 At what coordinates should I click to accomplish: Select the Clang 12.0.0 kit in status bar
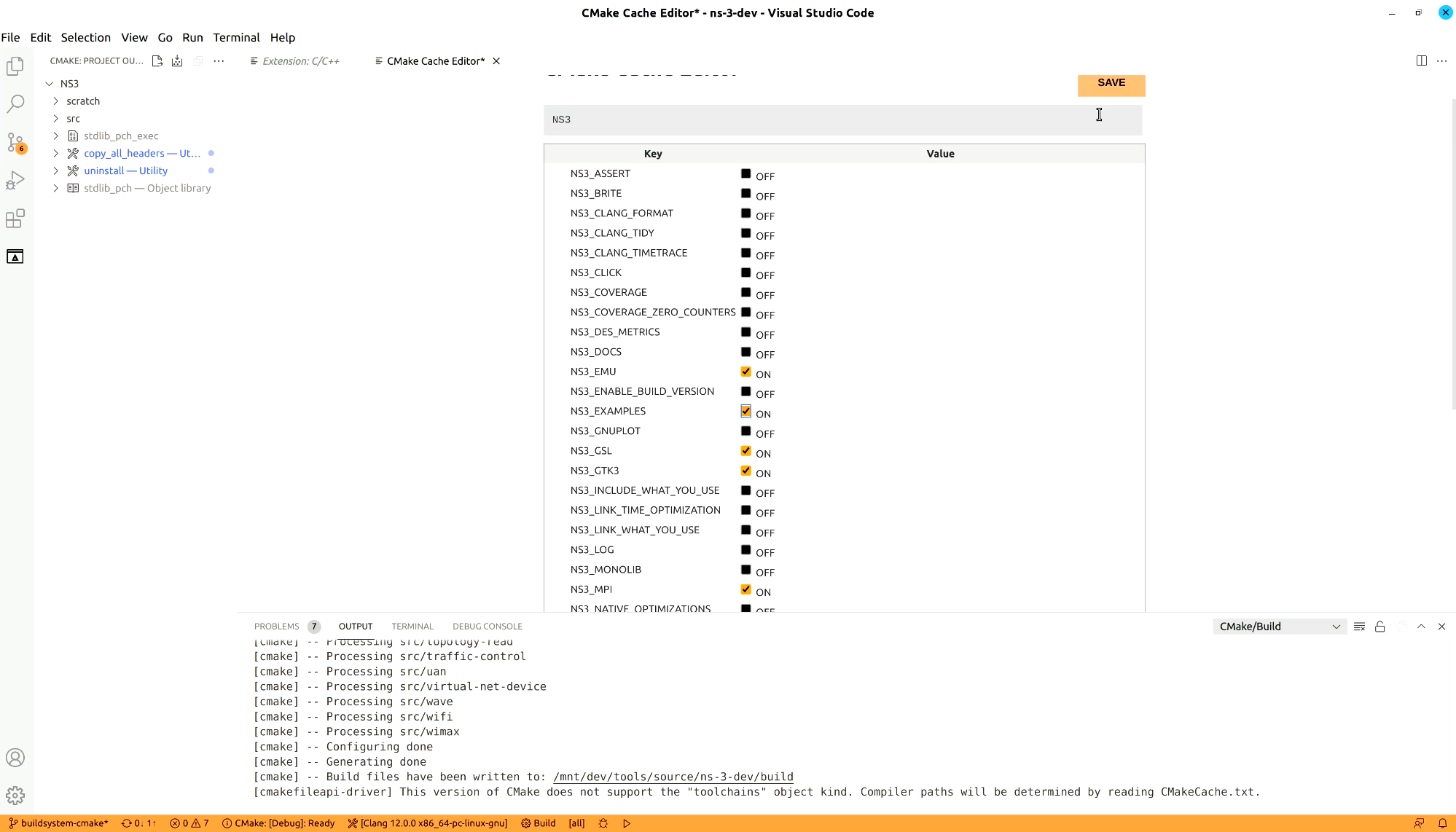pyautogui.click(x=427, y=823)
